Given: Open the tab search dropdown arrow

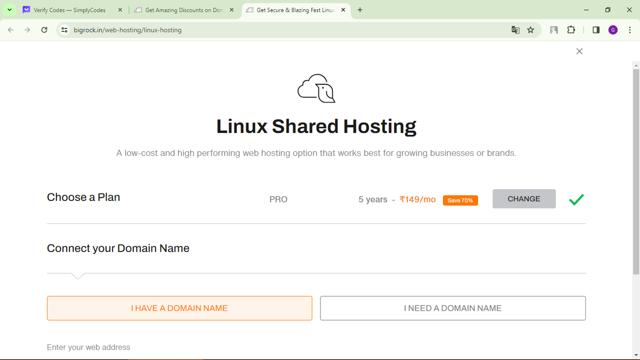Looking at the screenshot, I should [x=9, y=10].
